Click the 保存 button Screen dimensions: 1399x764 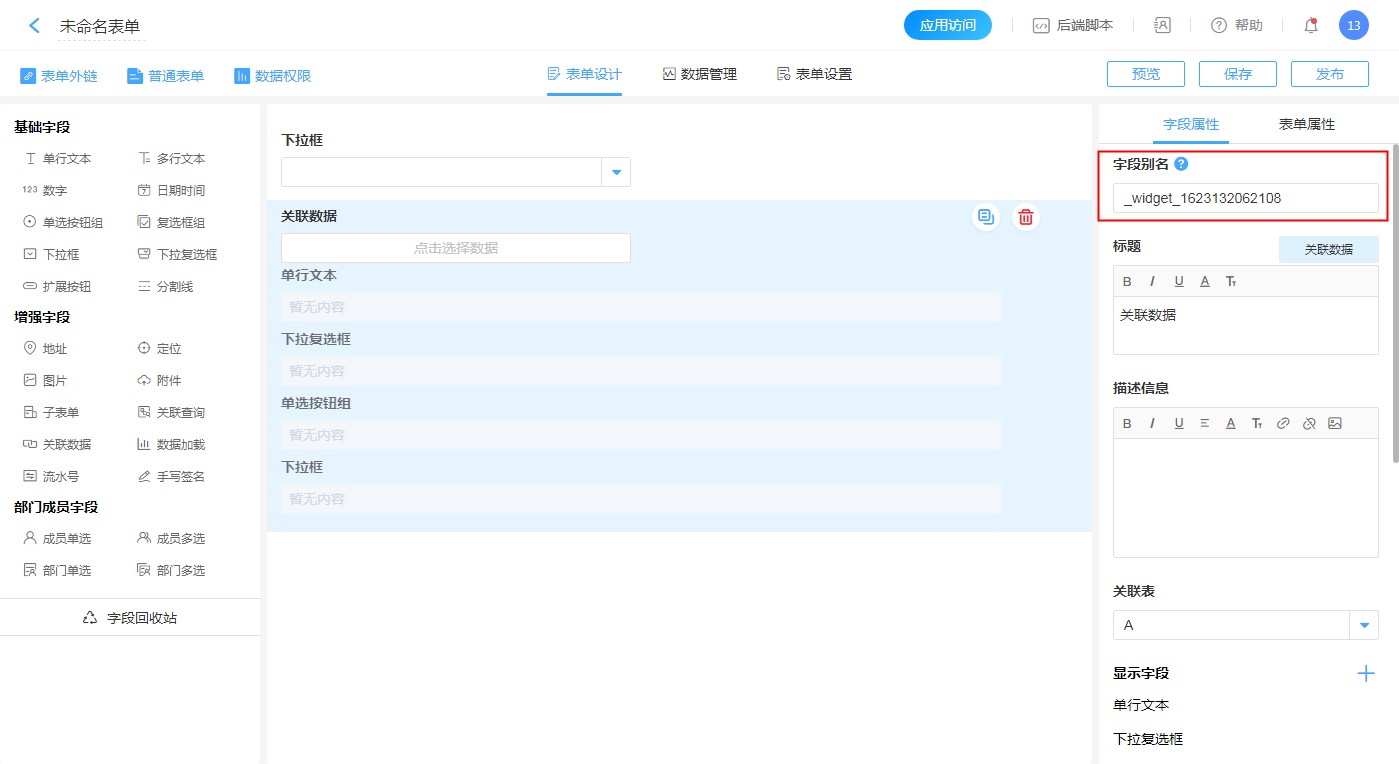click(x=1237, y=74)
